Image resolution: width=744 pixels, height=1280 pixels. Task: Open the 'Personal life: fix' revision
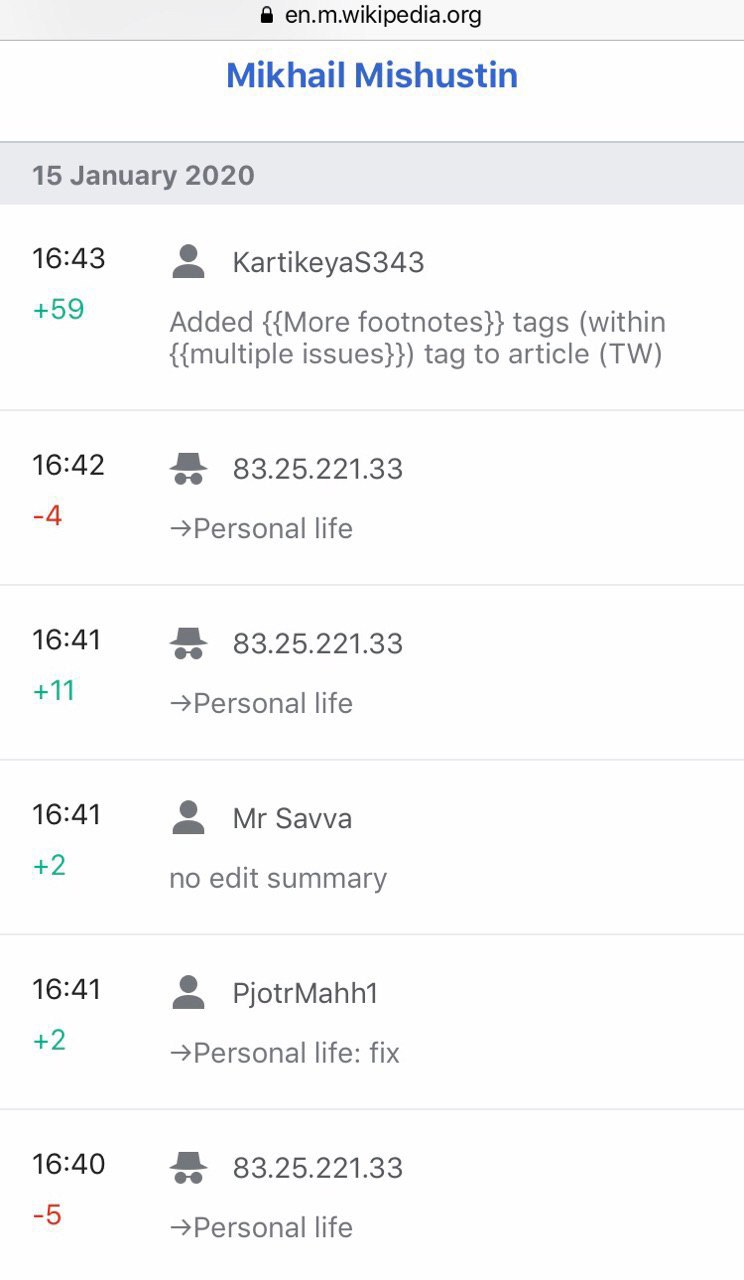click(285, 1053)
